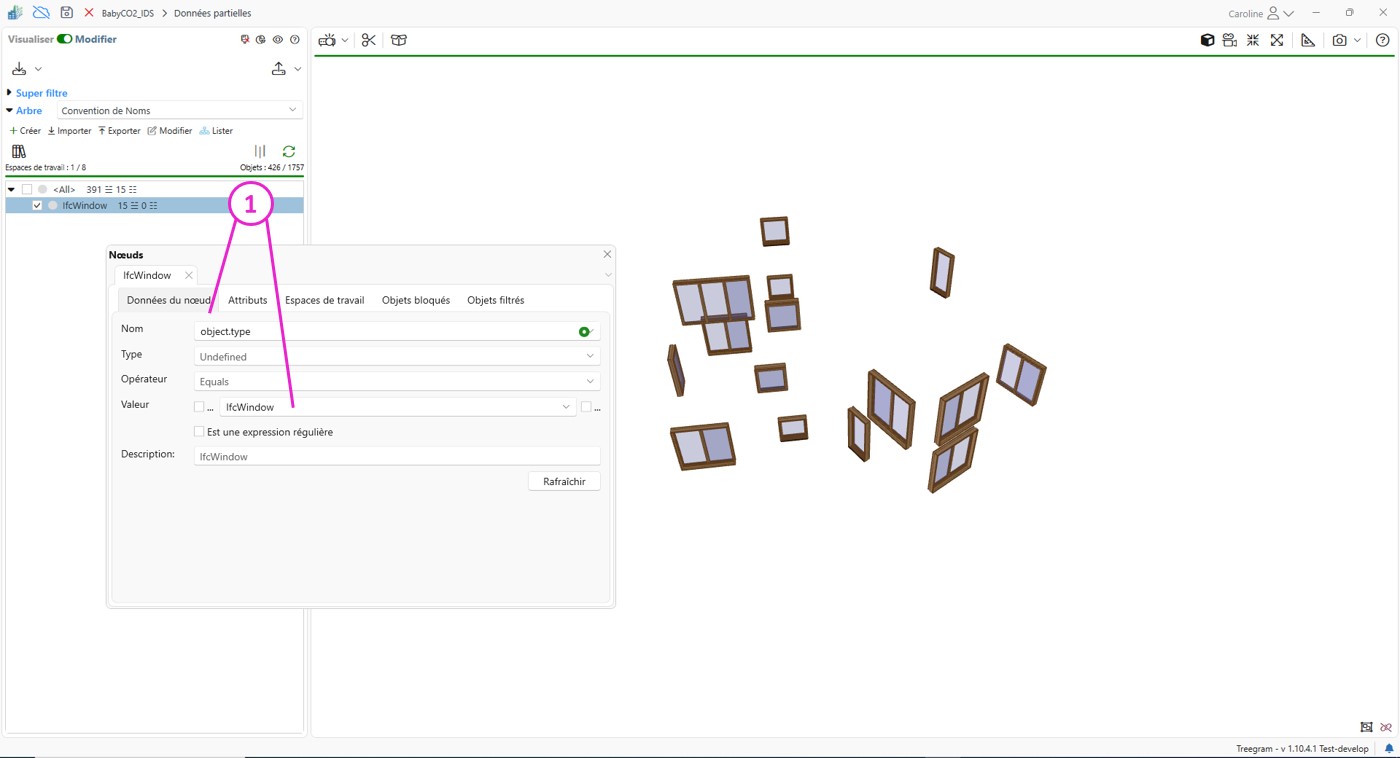Click the Exporter button in tree toolbar
The width and height of the screenshot is (1400, 758).
119,131
